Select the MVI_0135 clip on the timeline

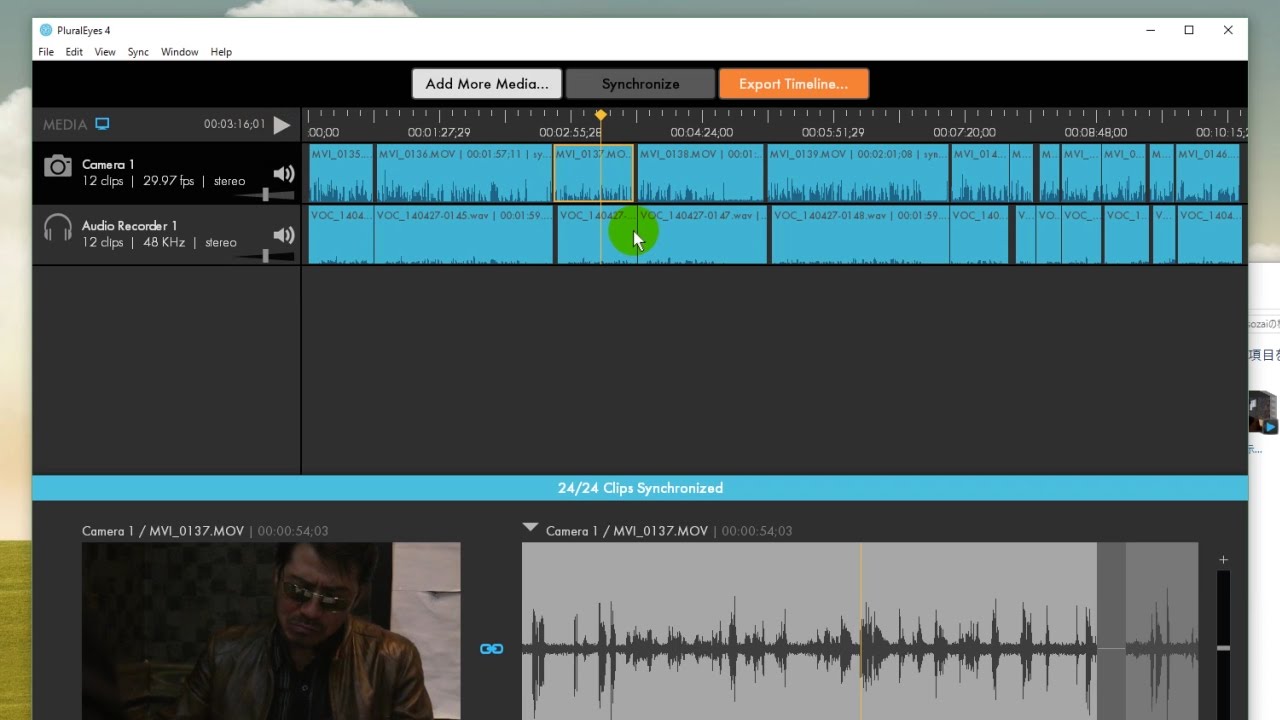(341, 173)
